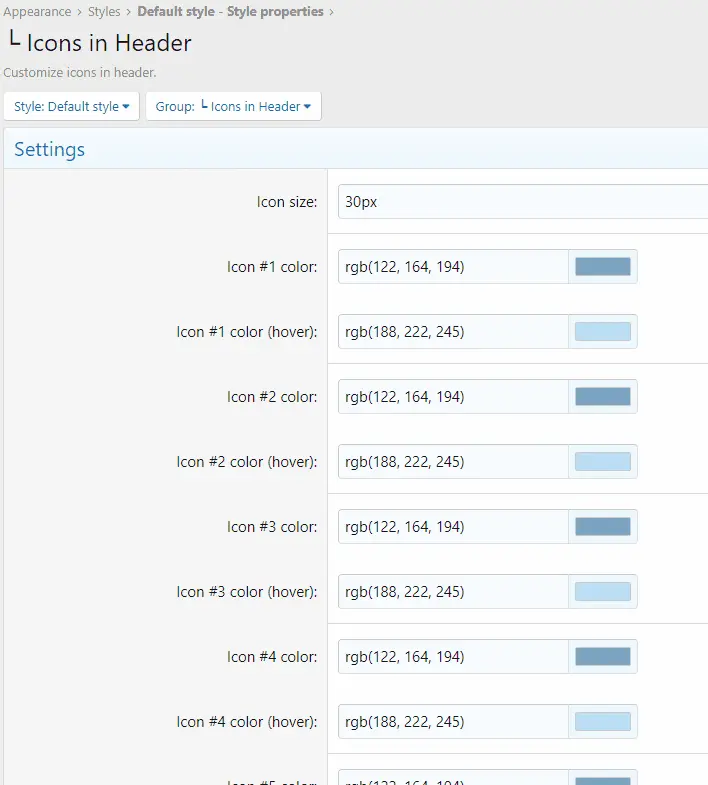708x785 pixels.
Task: Open the Group: Icons in Header dropdown
Action: tap(233, 106)
